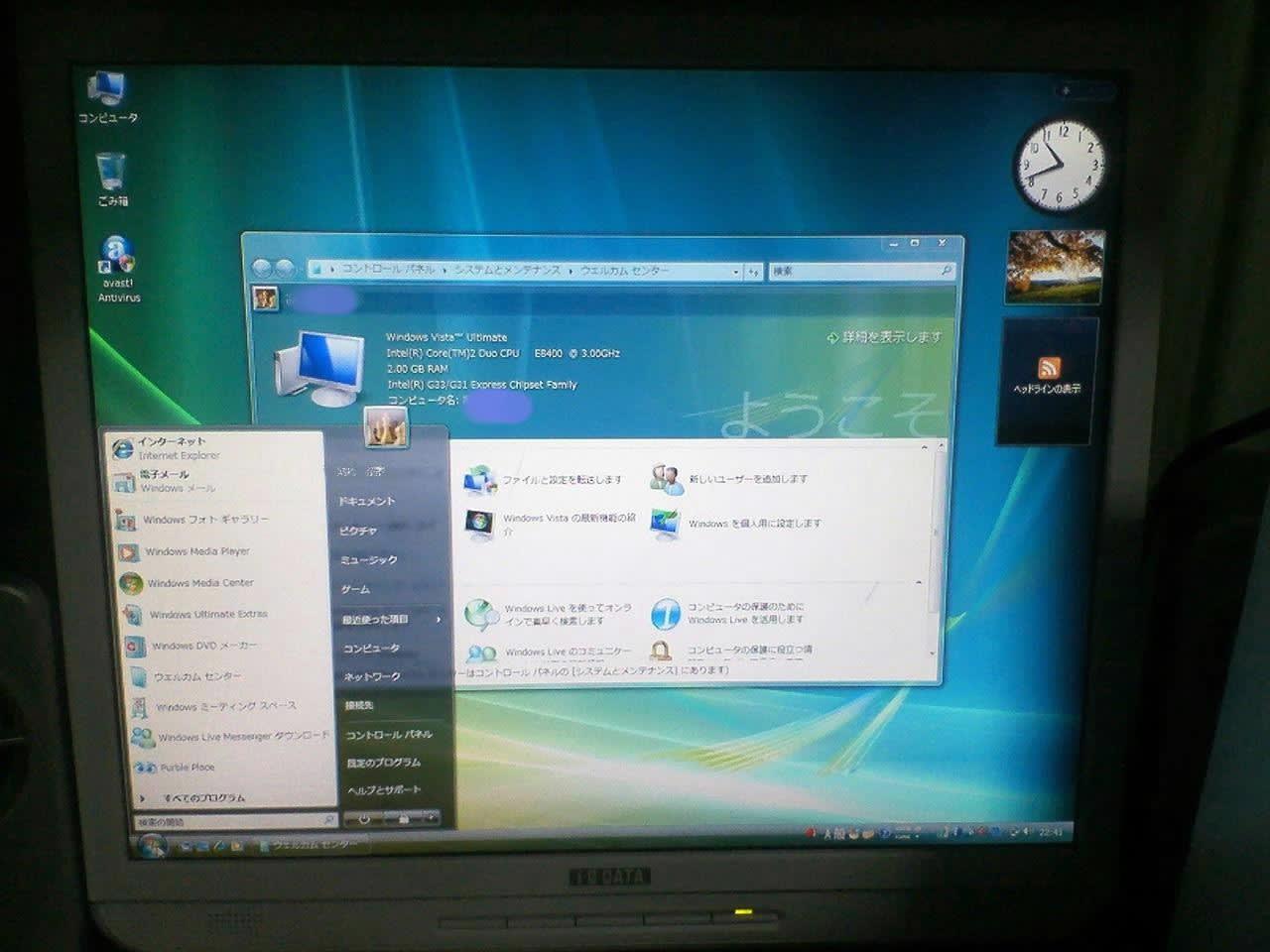Select コントロール パネル in Start menu
This screenshot has height=952, width=1270.
pyautogui.click(x=389, y=735)
